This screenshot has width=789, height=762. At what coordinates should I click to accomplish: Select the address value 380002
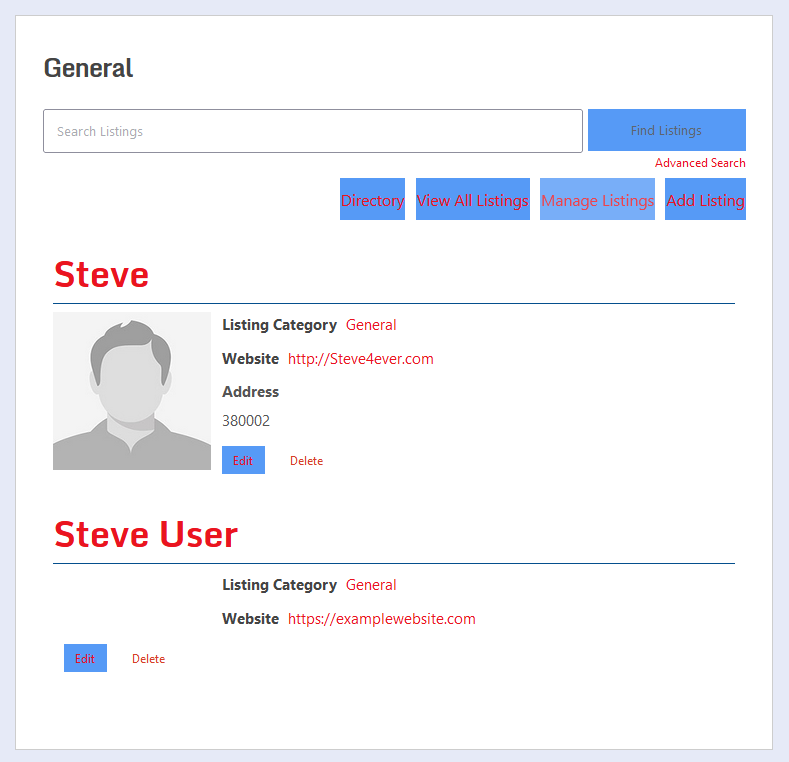(246, 421)
